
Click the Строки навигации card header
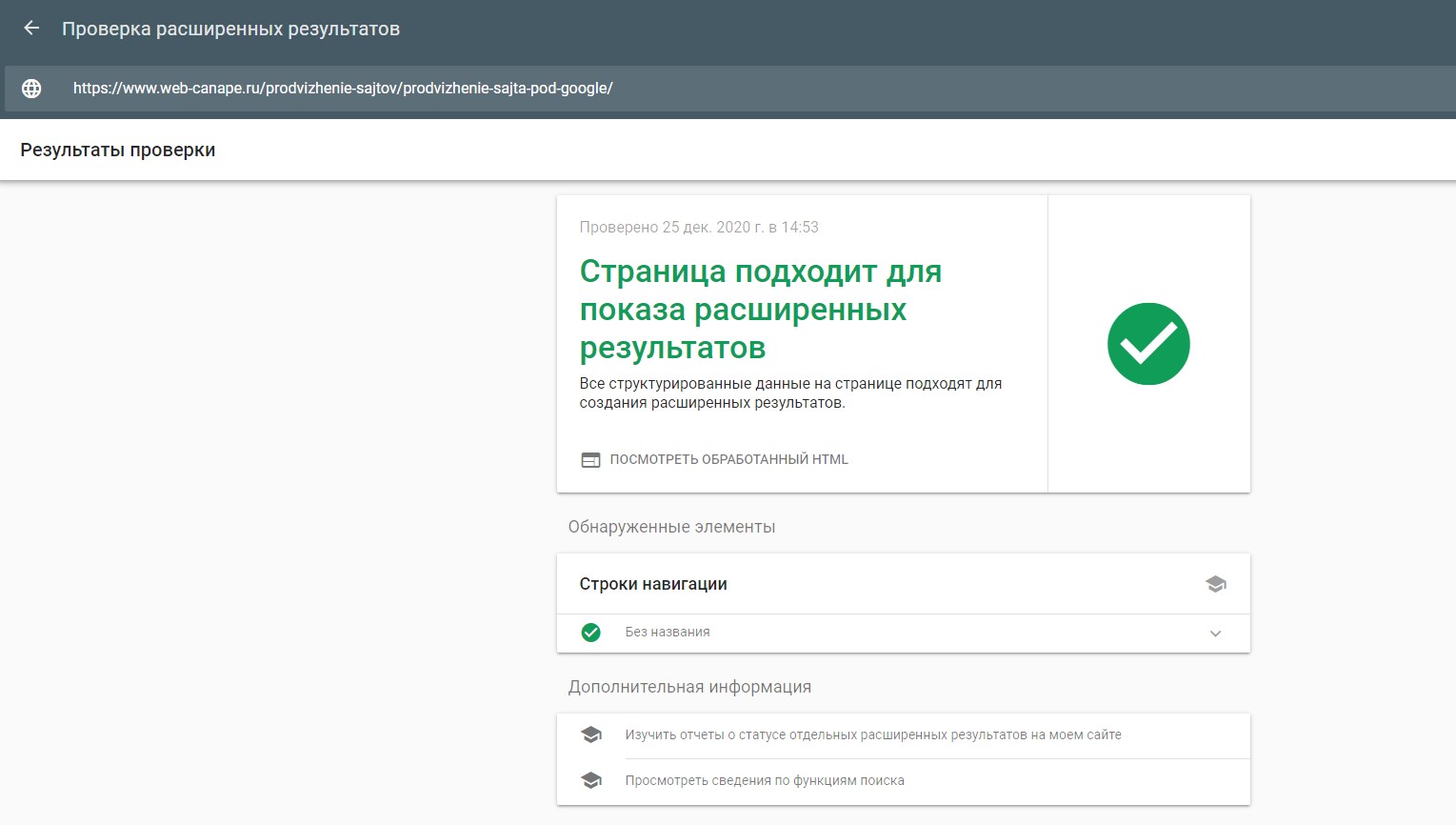[653, 583]
